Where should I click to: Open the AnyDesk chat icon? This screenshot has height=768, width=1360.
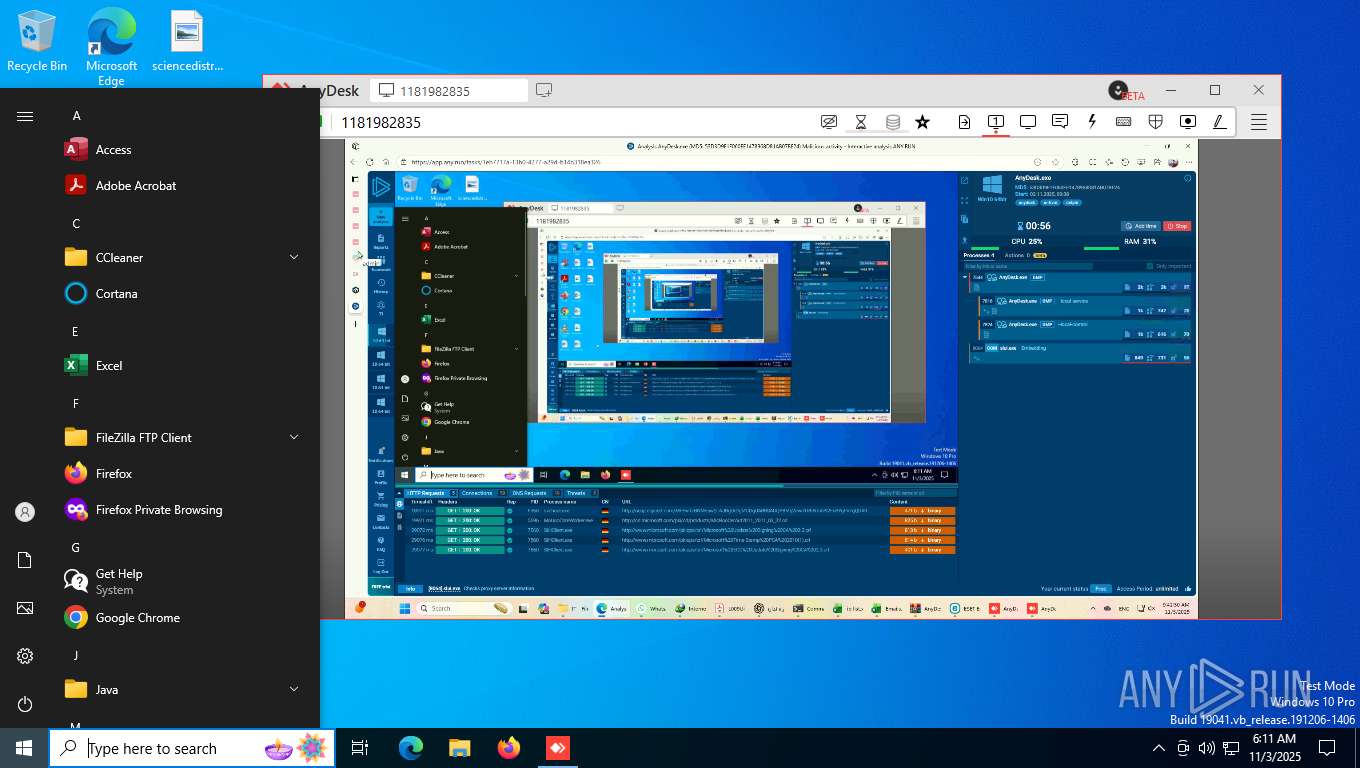[x=1060, y=122]
